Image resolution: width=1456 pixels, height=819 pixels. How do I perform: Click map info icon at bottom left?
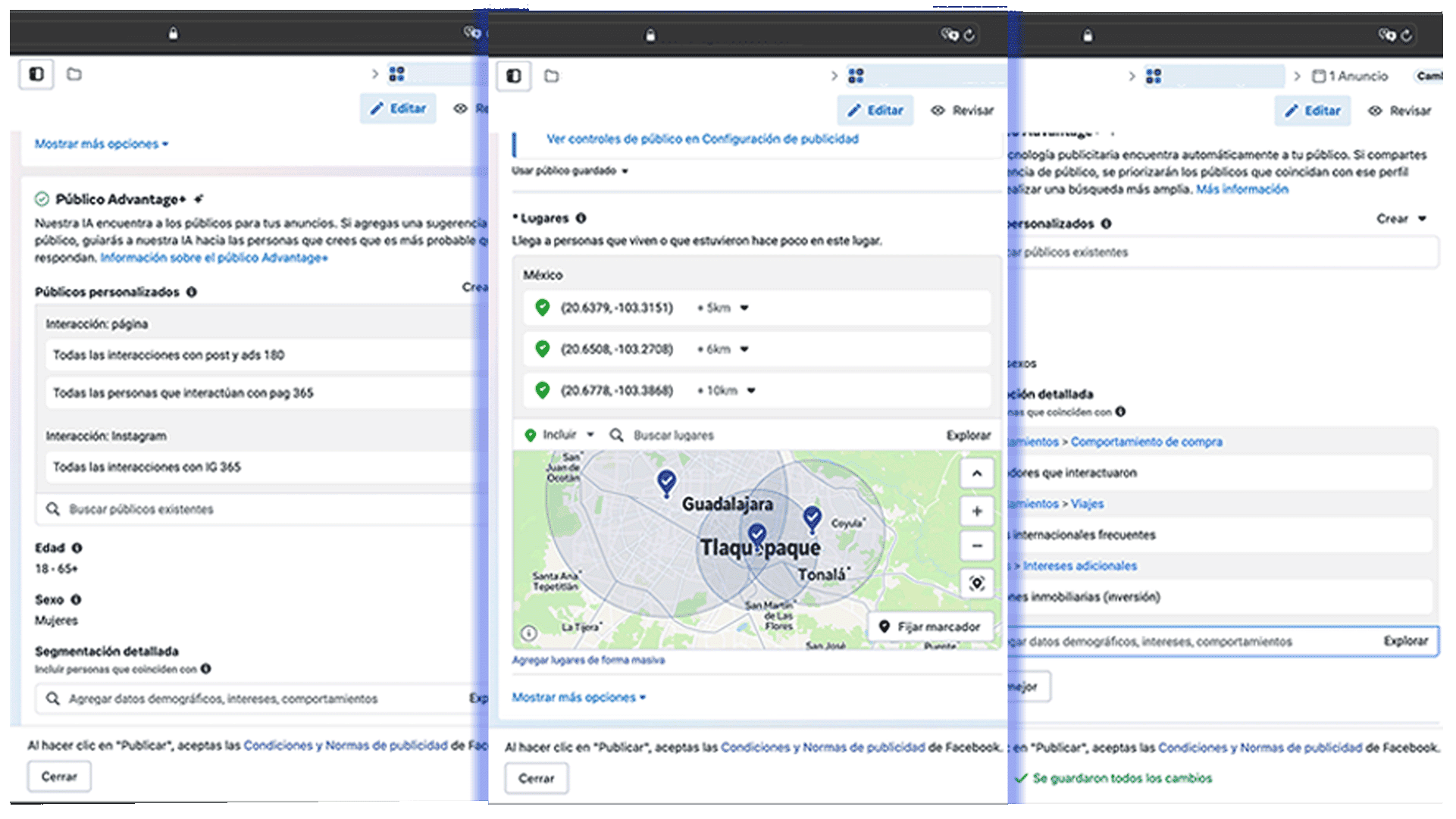click(529, 633)
